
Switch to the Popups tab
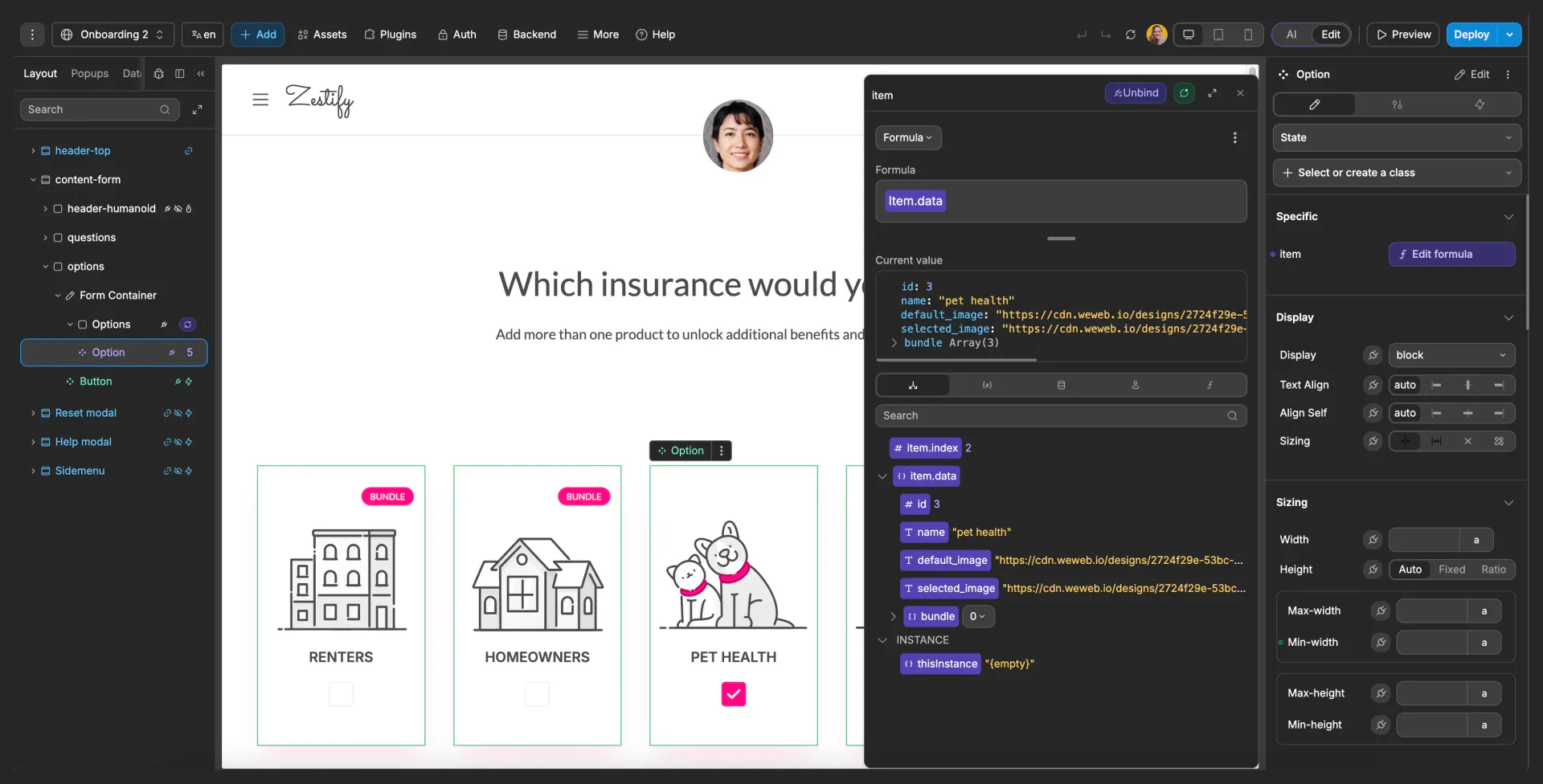coord(89,73)
